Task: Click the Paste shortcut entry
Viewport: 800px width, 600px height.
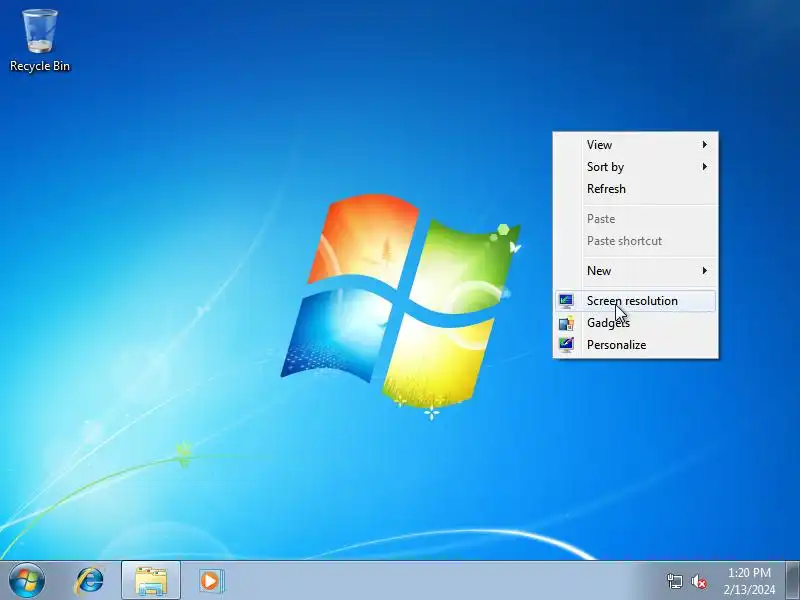Action: (636, 241)
